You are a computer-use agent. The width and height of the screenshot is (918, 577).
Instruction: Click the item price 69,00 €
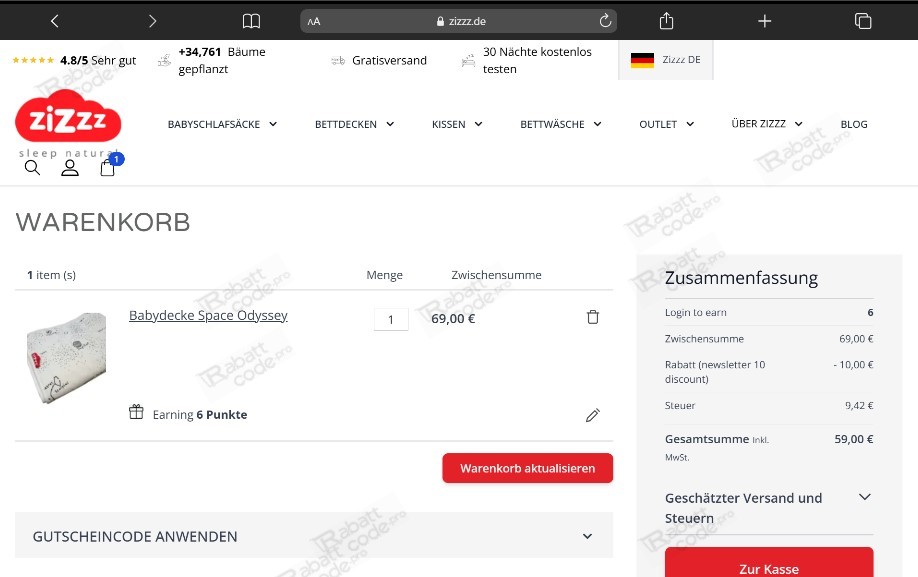pyautogui.click(x=453, y=319)
